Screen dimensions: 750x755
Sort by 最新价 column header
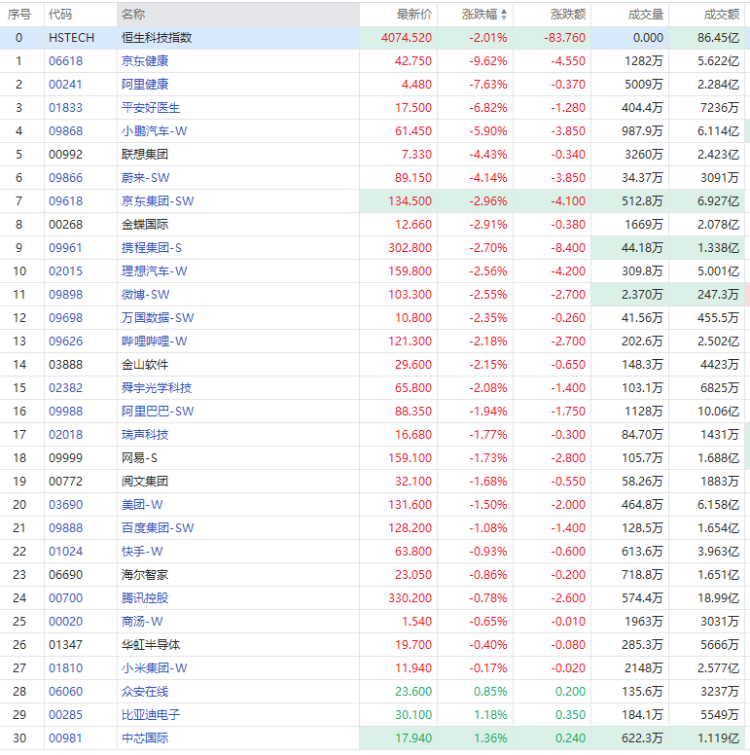point(414,14)
